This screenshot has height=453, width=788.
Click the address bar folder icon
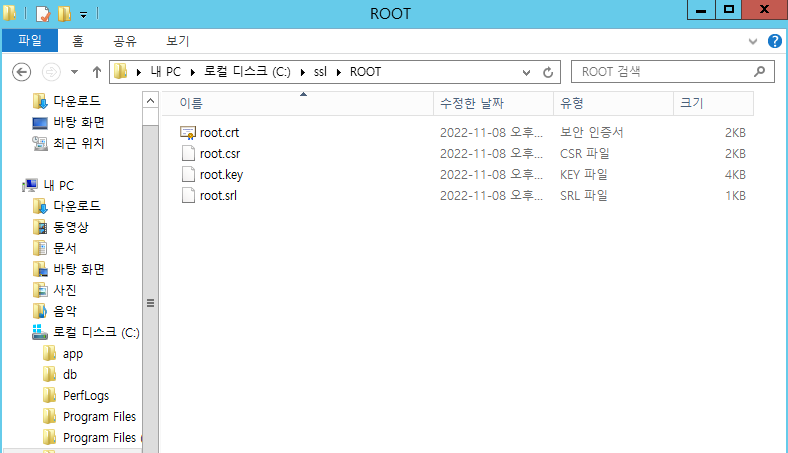(x=121, y=71)
